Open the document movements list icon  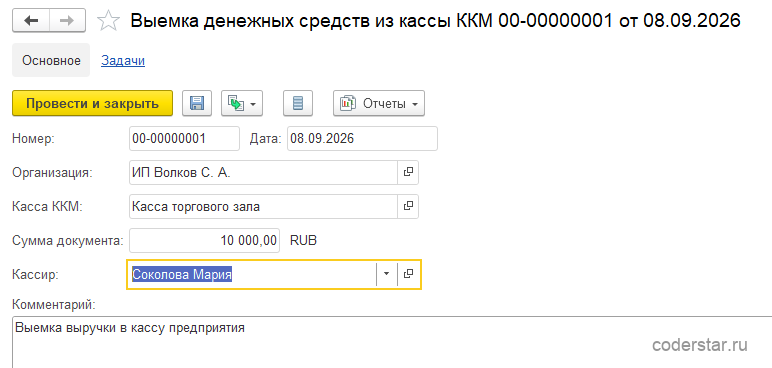(298, 103)
